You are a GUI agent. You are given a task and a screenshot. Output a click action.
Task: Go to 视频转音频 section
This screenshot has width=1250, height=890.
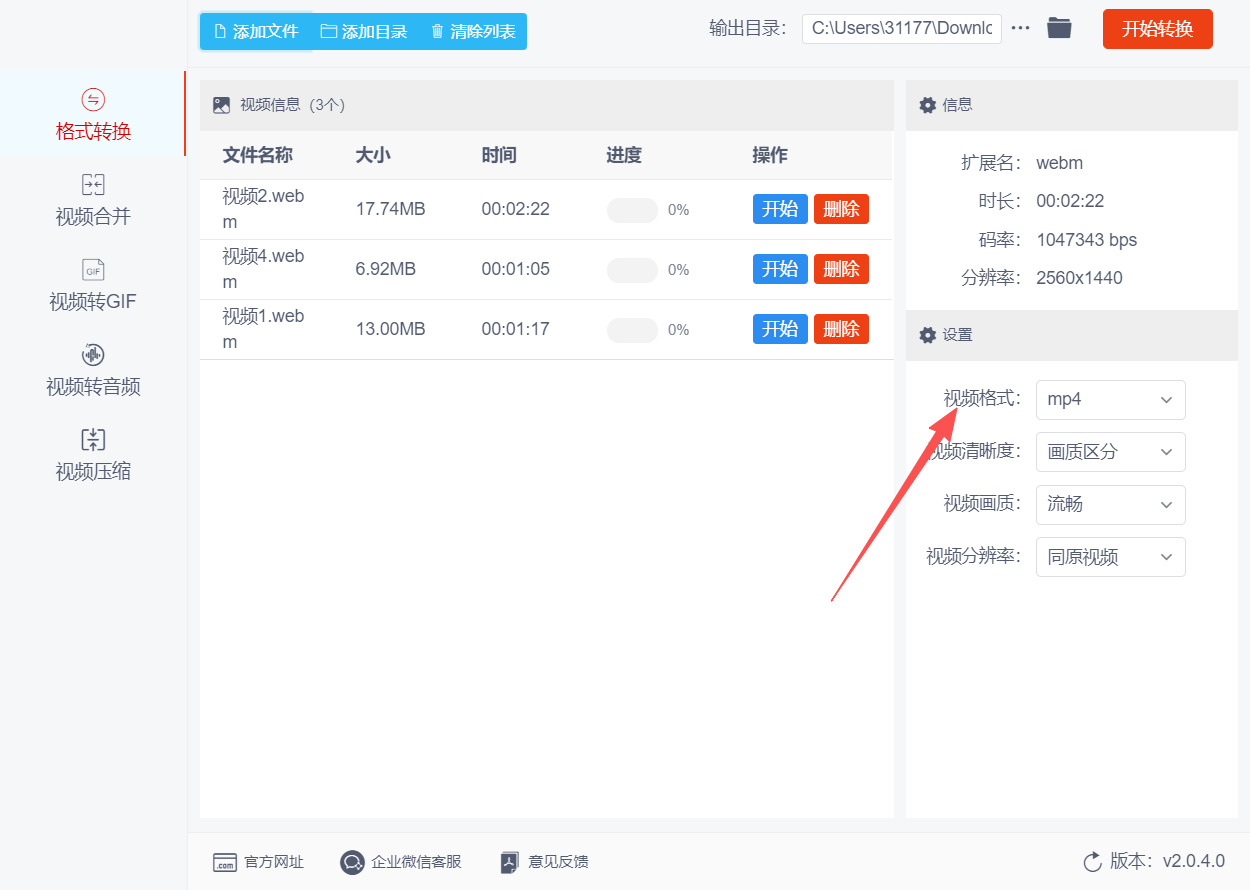tap(93, 369)
